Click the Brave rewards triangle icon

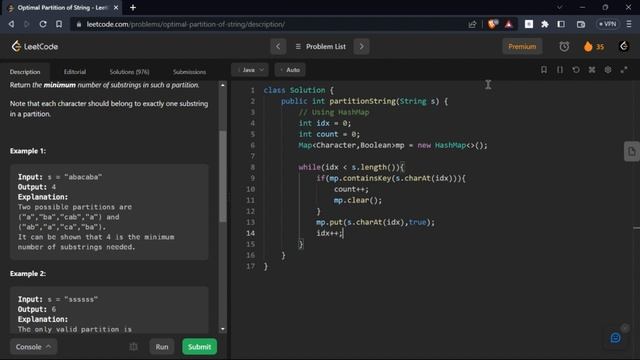tap(509, 24)
